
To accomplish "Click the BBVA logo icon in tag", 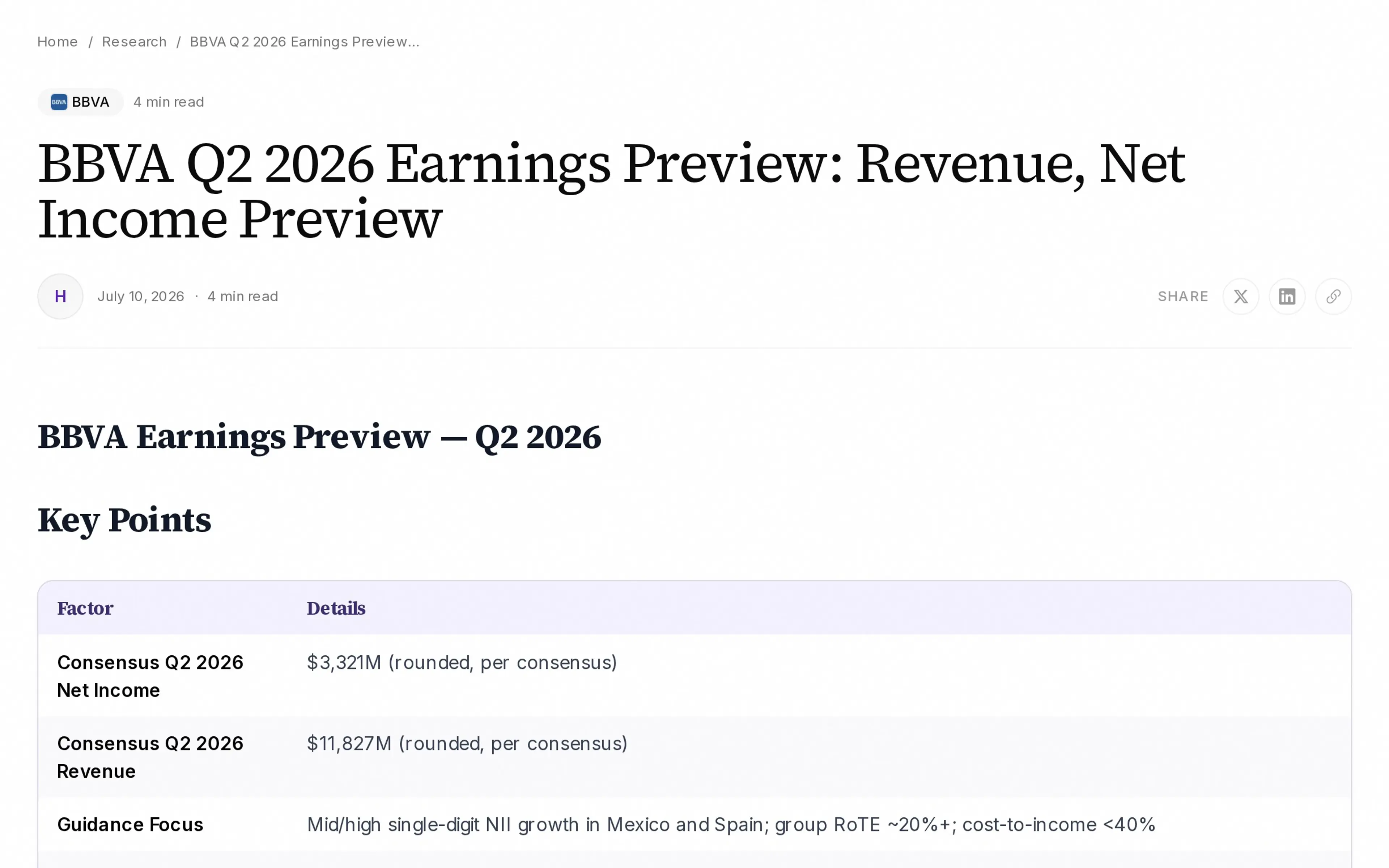I will (59, 102).
